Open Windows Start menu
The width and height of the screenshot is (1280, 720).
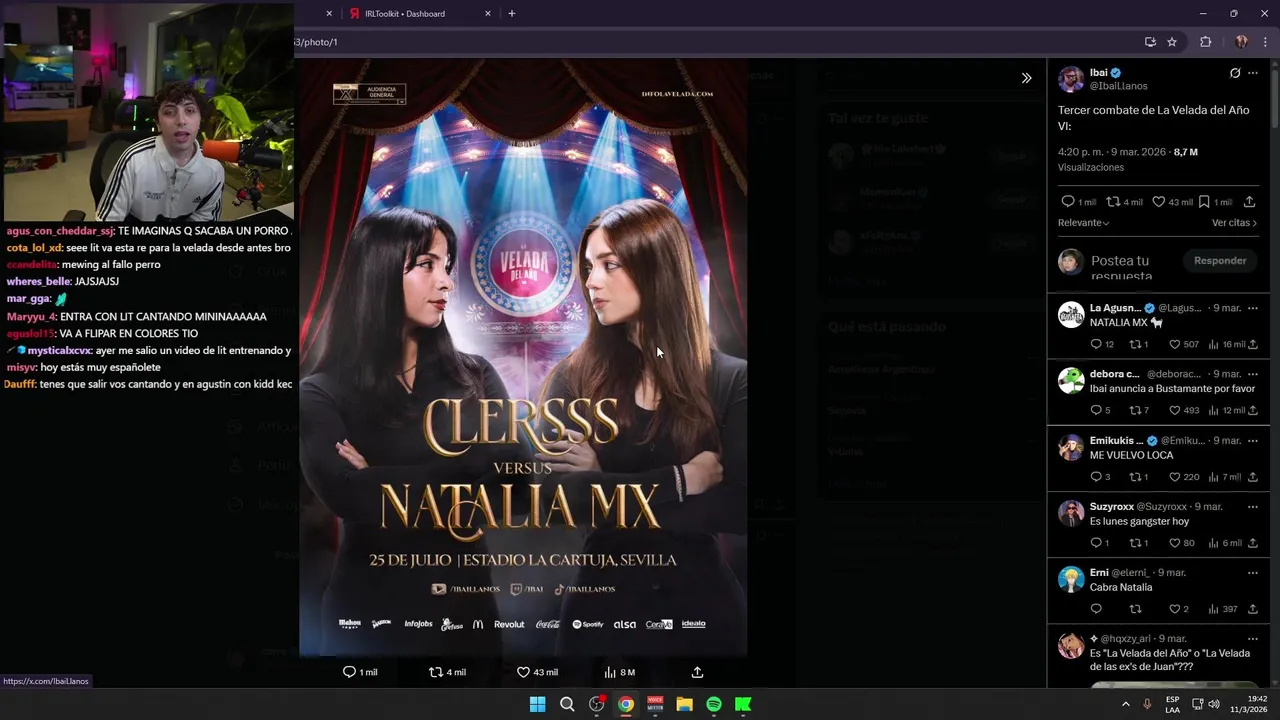(x=537, y=704)
